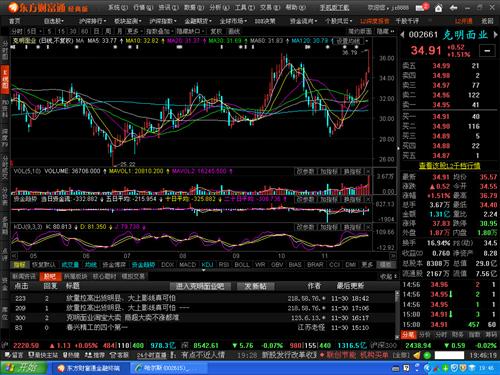
Task: Expand the 沪深排行 dropdown
Action: 92,21
